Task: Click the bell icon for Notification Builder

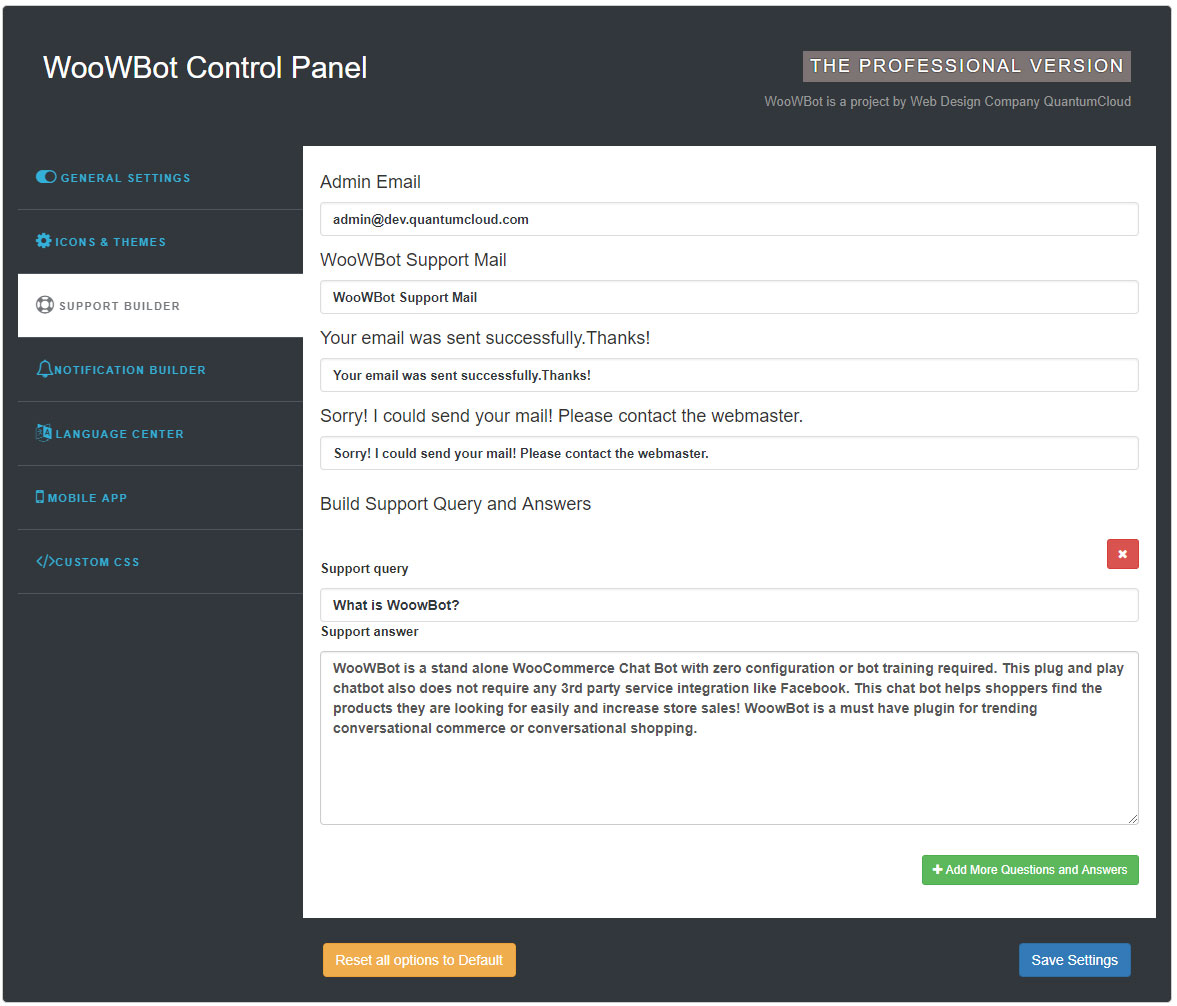Action: (x=44, y=369)
